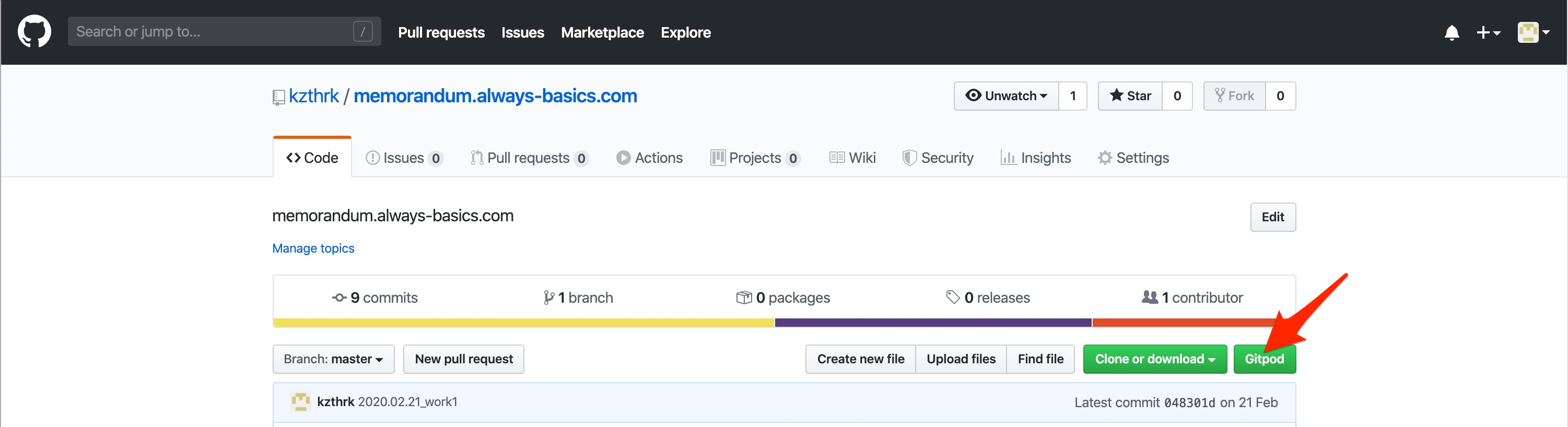The height and width of the screenshot is (427, 1568).
Task: Click the stargazers count 0
Action: click(1177, 96)
